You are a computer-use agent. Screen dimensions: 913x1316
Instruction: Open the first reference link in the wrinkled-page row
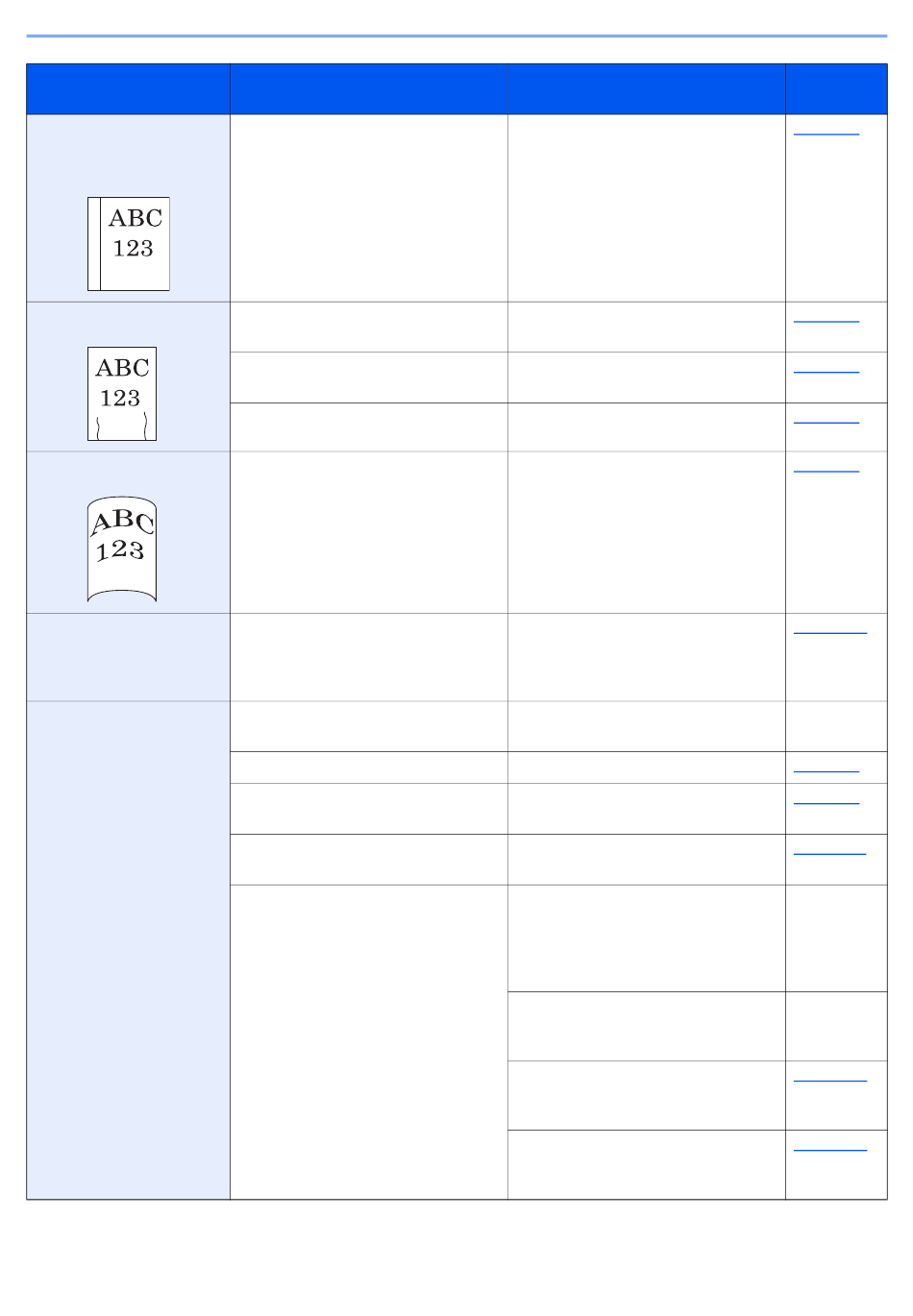[827, 319]
